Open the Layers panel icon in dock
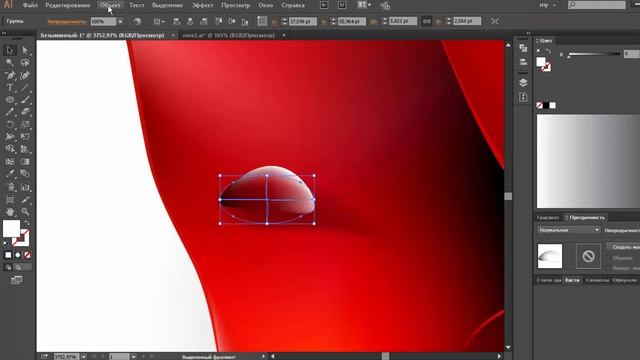Viewport: 640px width, 360px height. [x=523, y=82]
